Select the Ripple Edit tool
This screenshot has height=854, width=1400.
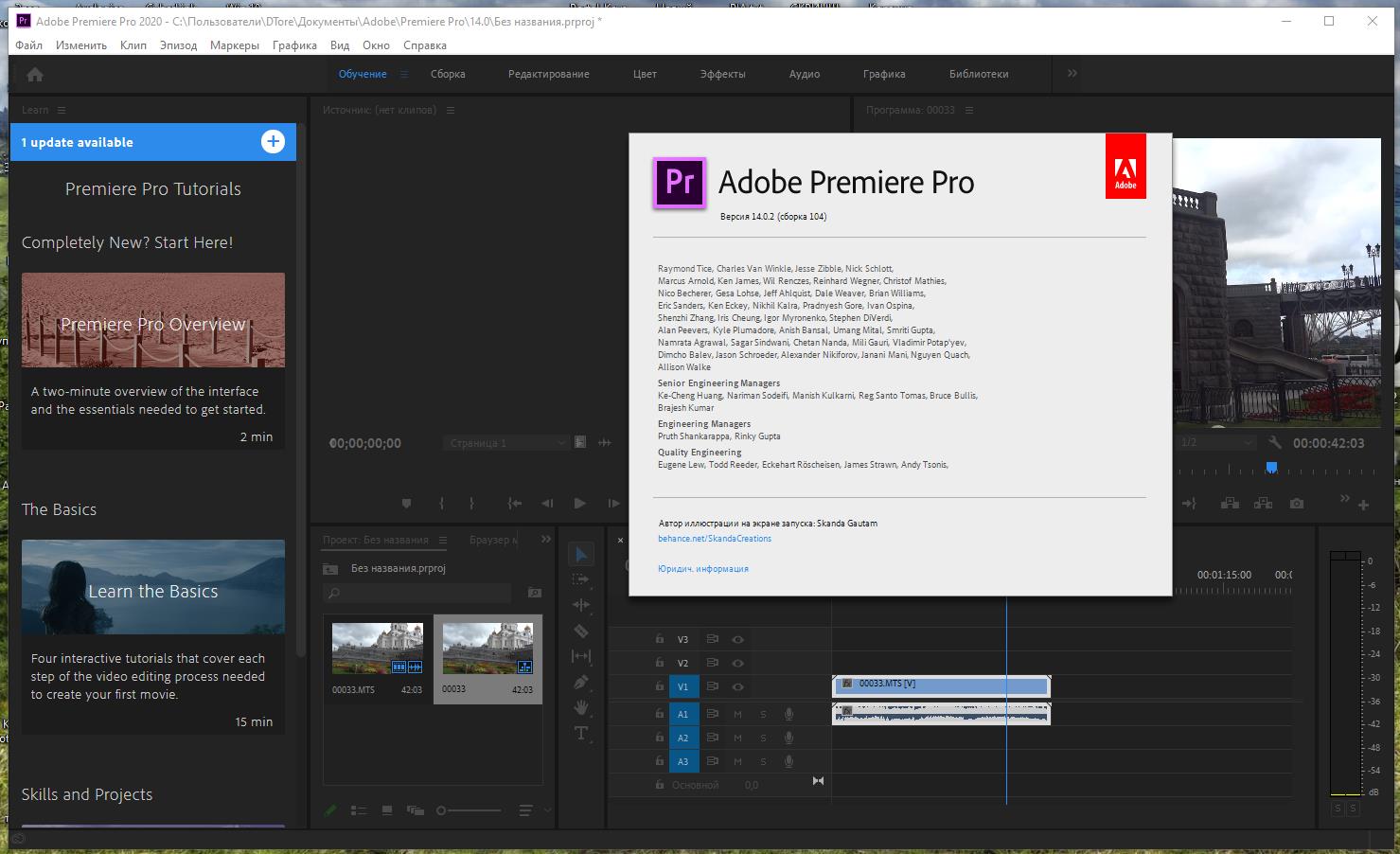tap(581, 605)
